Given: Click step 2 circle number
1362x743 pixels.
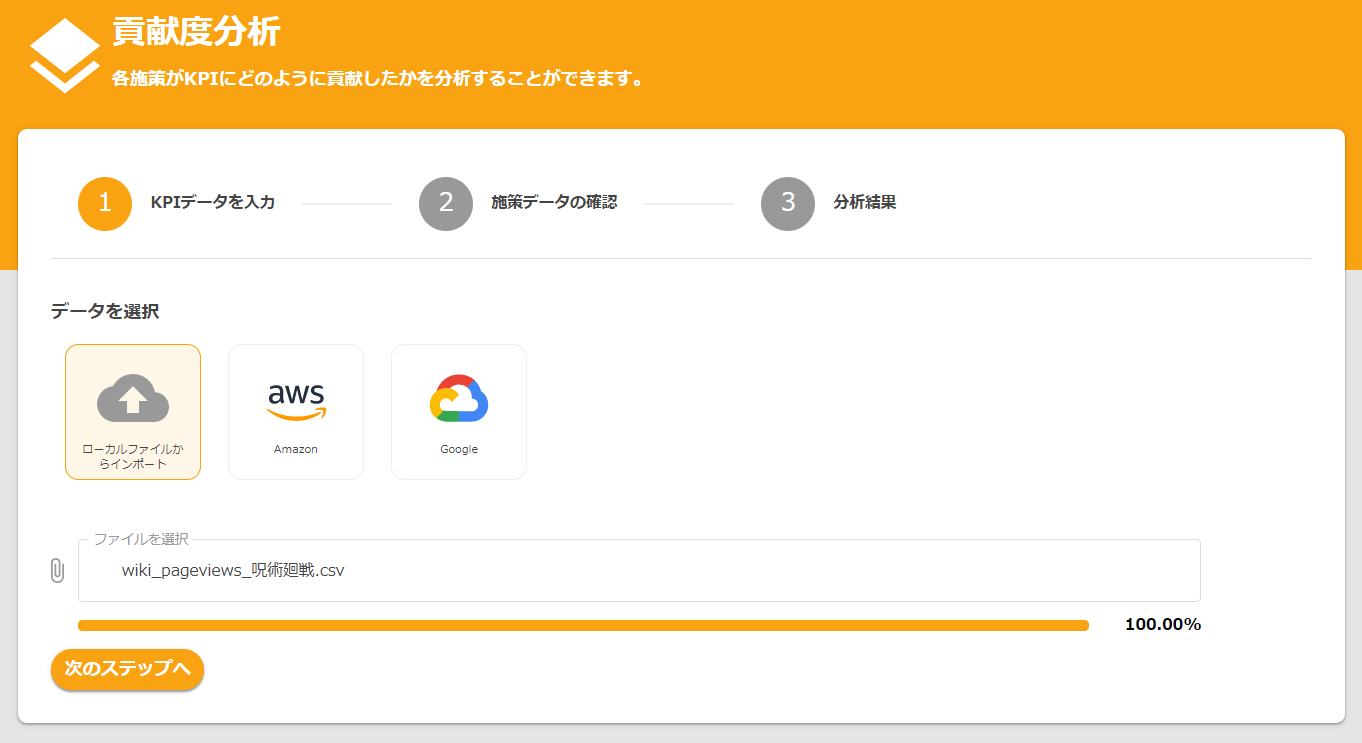Looking at the screenshot, I should click(446, 204).
